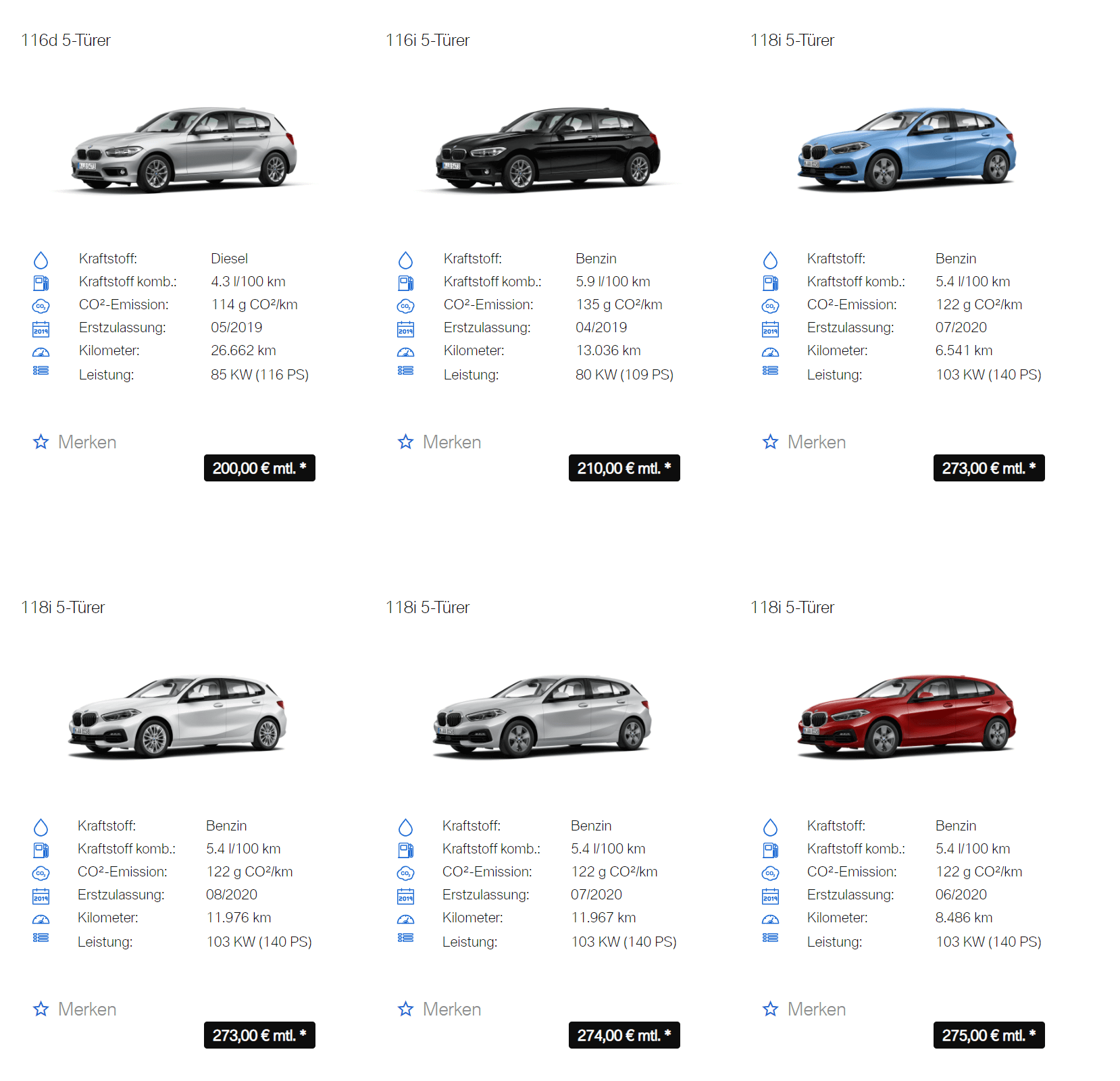Viewport: 1120px width, 1081px height.
Task: Click the '114 g CO²/km' emission value
Action: (255, 305)
